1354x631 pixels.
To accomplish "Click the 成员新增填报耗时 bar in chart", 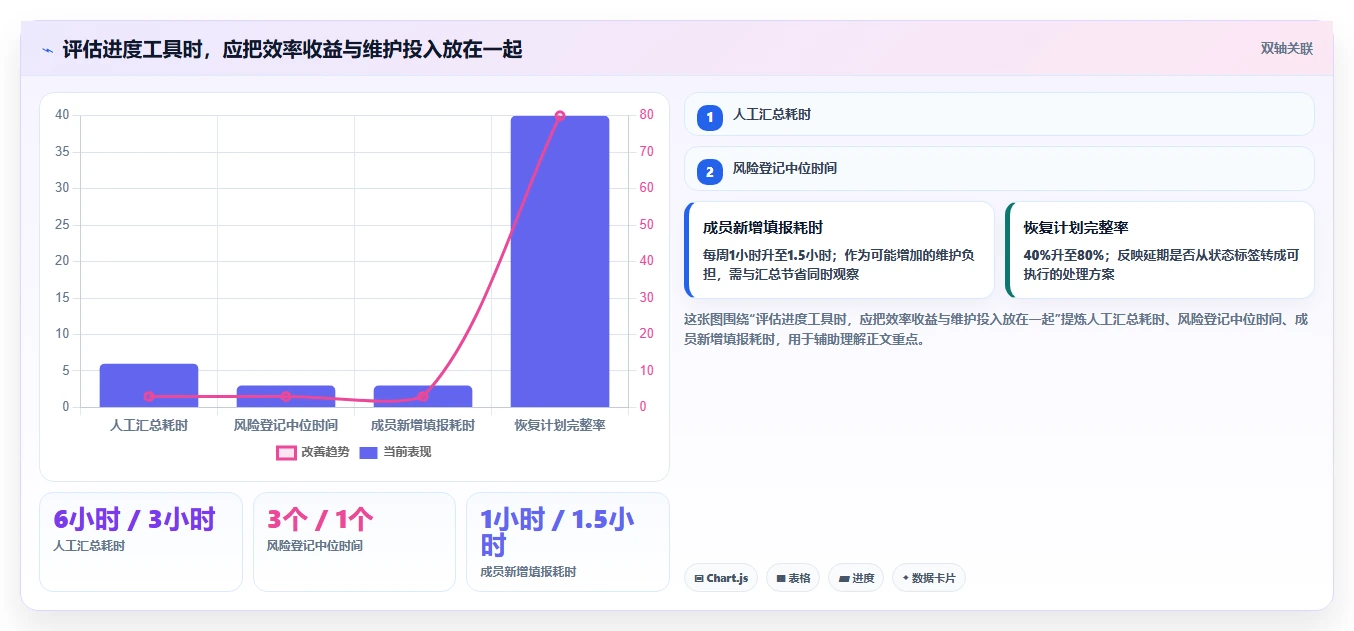I will coord(423,396).
